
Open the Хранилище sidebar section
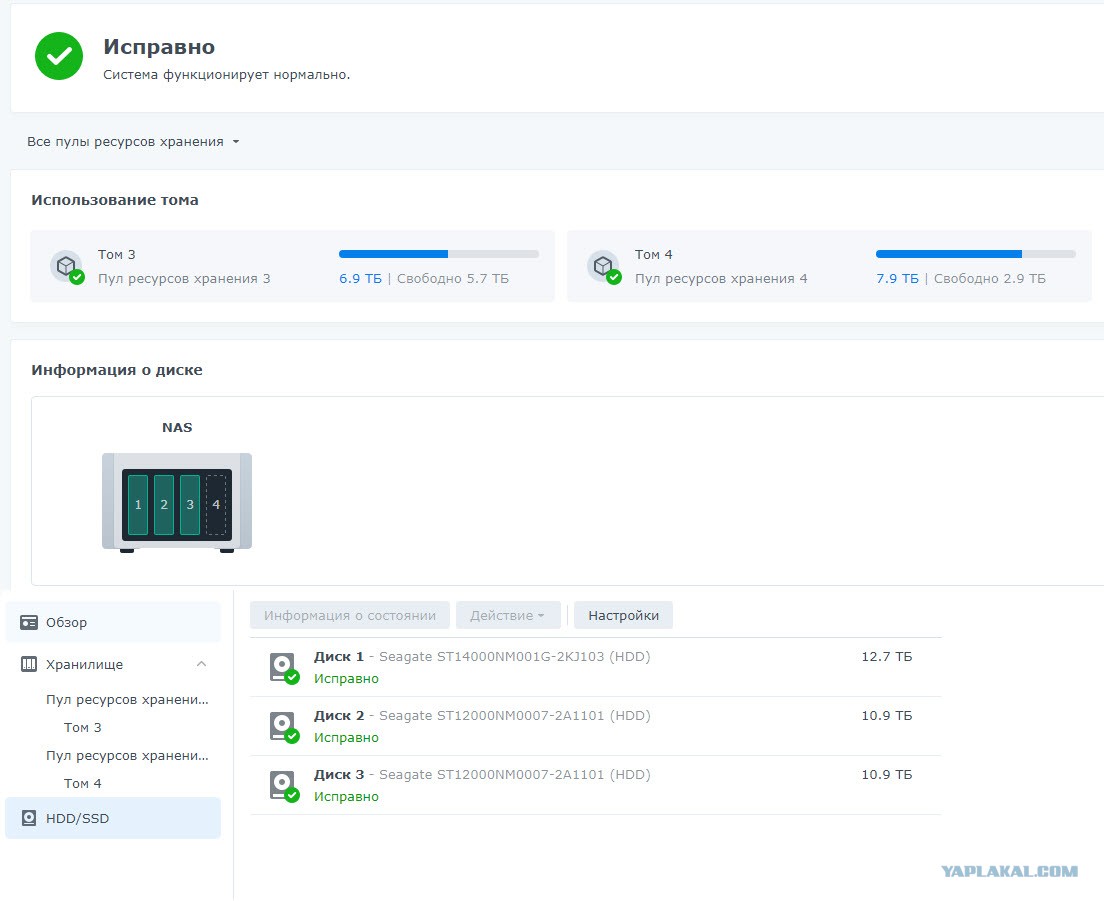tap(113, 664)
